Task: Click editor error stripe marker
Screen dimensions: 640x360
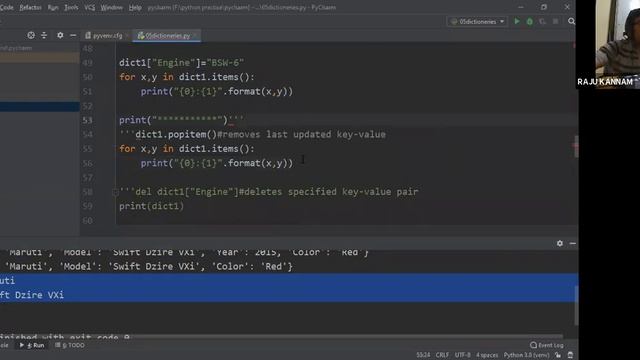Action: click(x=576, y=146)
